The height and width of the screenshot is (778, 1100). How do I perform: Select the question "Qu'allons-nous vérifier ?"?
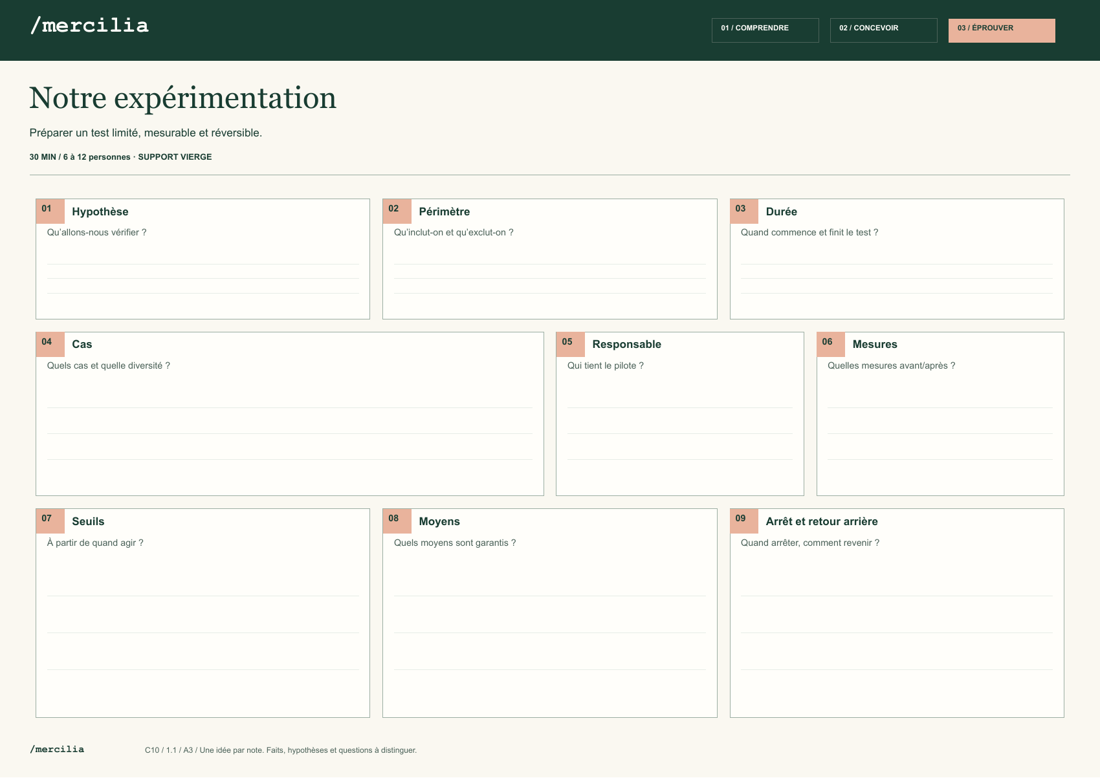tap(97, 232)
